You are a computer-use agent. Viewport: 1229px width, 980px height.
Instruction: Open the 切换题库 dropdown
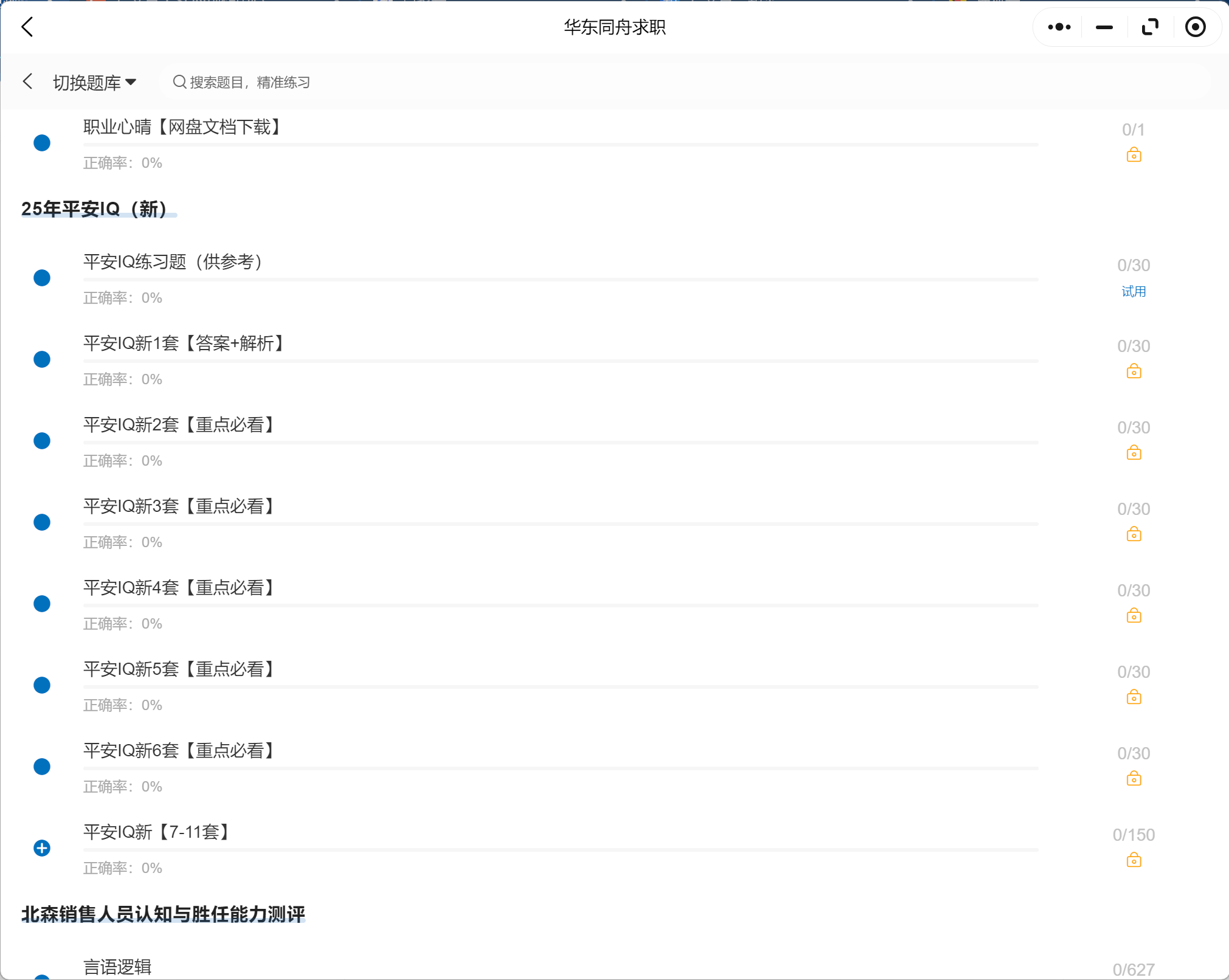point(95,83)
